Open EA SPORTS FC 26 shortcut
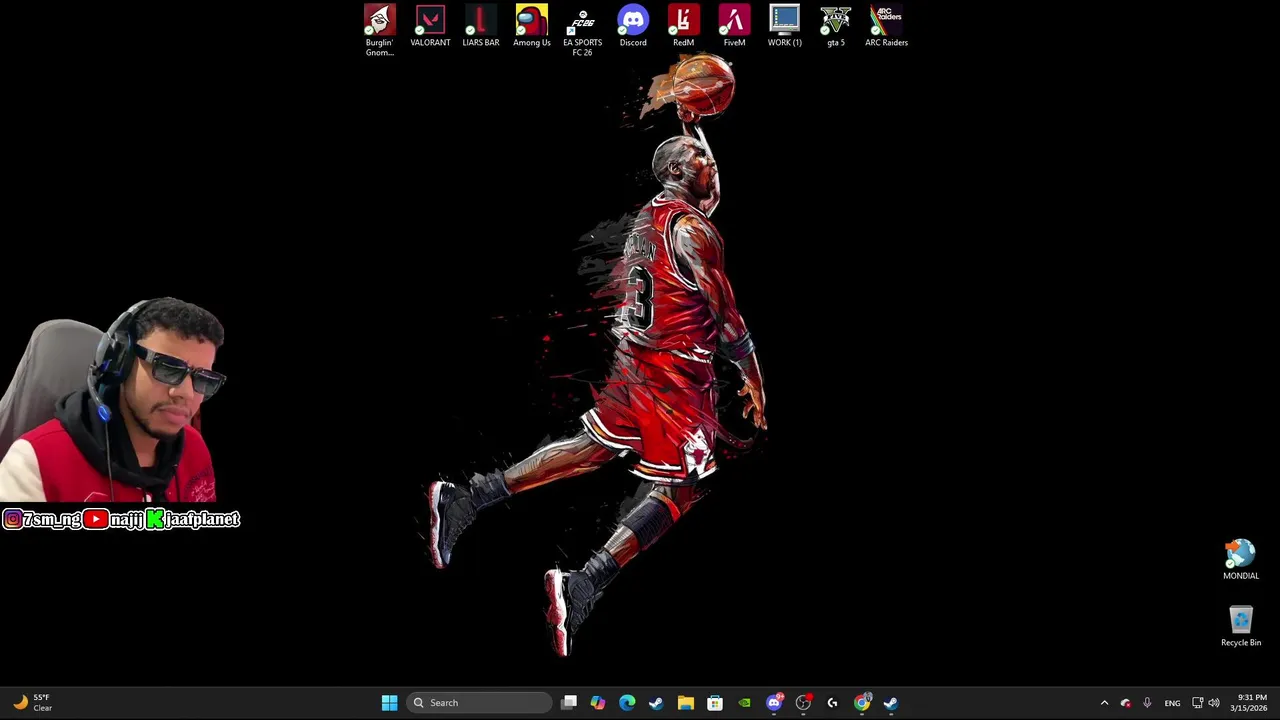The image size is (1280, 720). point(582,30)
